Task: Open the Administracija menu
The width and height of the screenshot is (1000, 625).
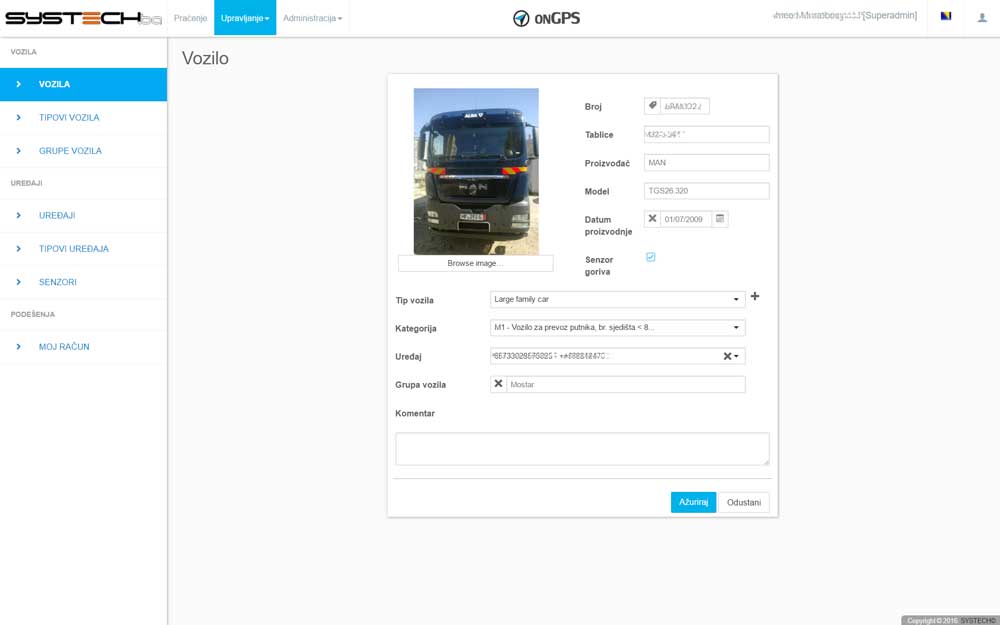Action: pos(312,18)
